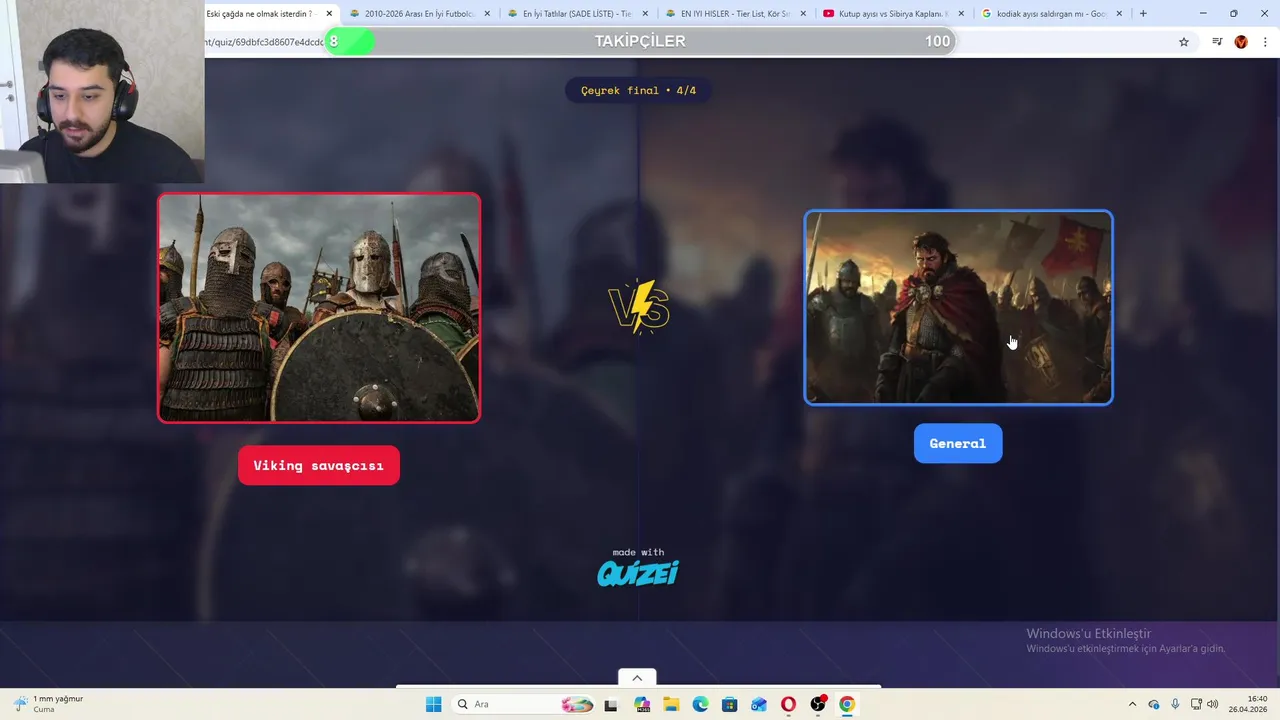Close the '2010-2026 Arası En İyi Futbolcu' tab
This screenshot has height=720, width=1280.
click(x=487, y=14)
